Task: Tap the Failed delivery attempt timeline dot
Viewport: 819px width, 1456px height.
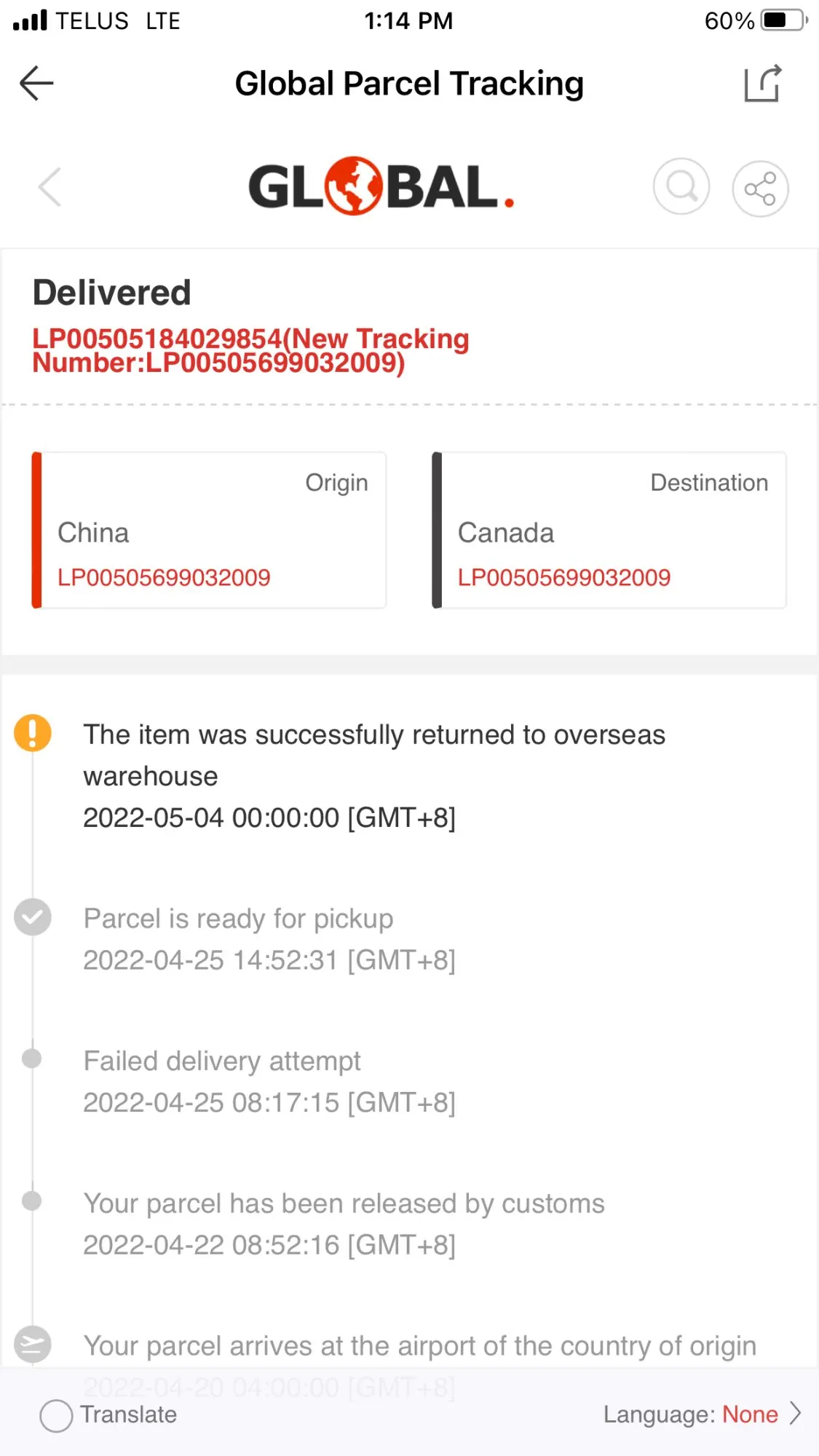Action: (32, 1059)
